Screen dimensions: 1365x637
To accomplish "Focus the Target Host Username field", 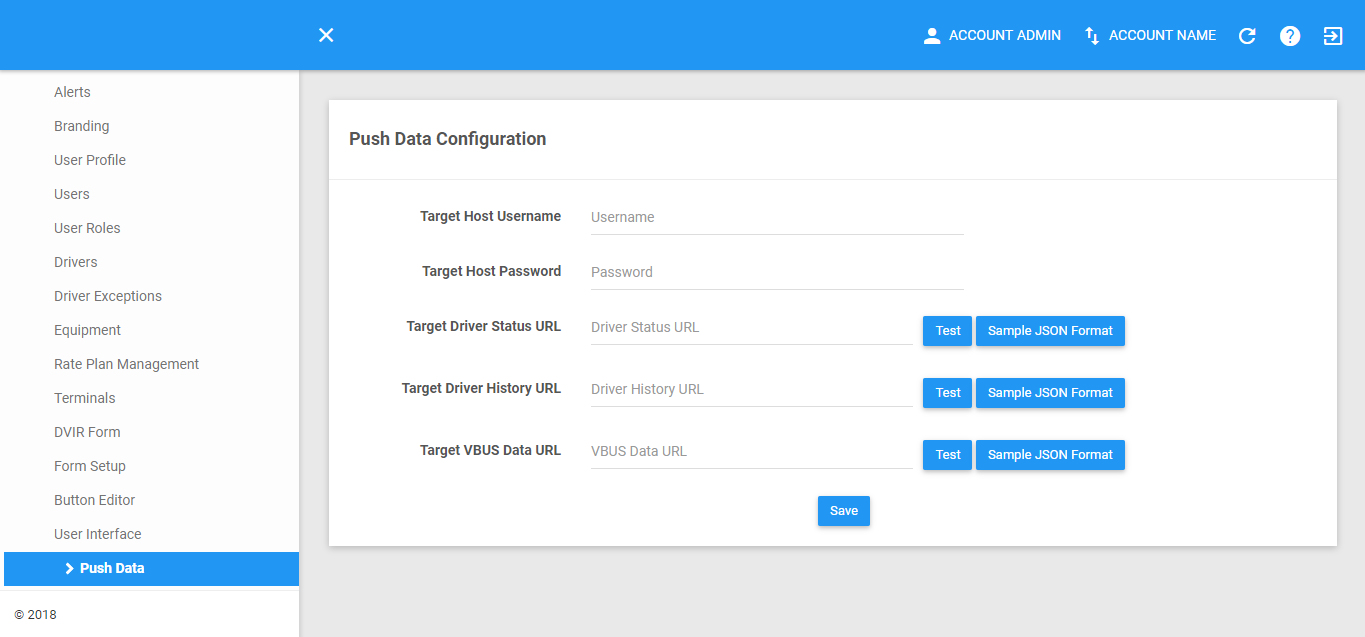I will 777,217.
